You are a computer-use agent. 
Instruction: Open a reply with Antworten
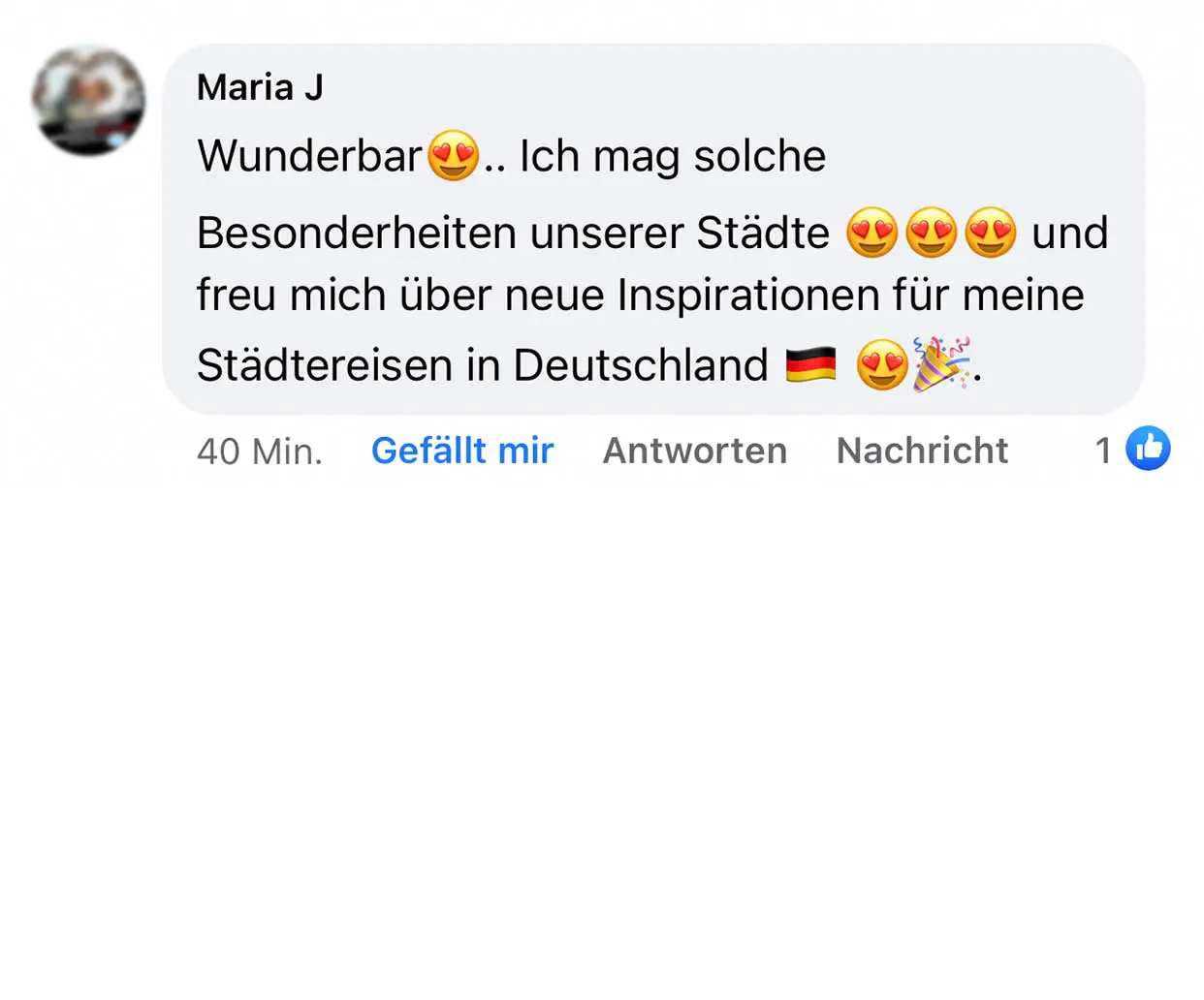coord(694,451)
